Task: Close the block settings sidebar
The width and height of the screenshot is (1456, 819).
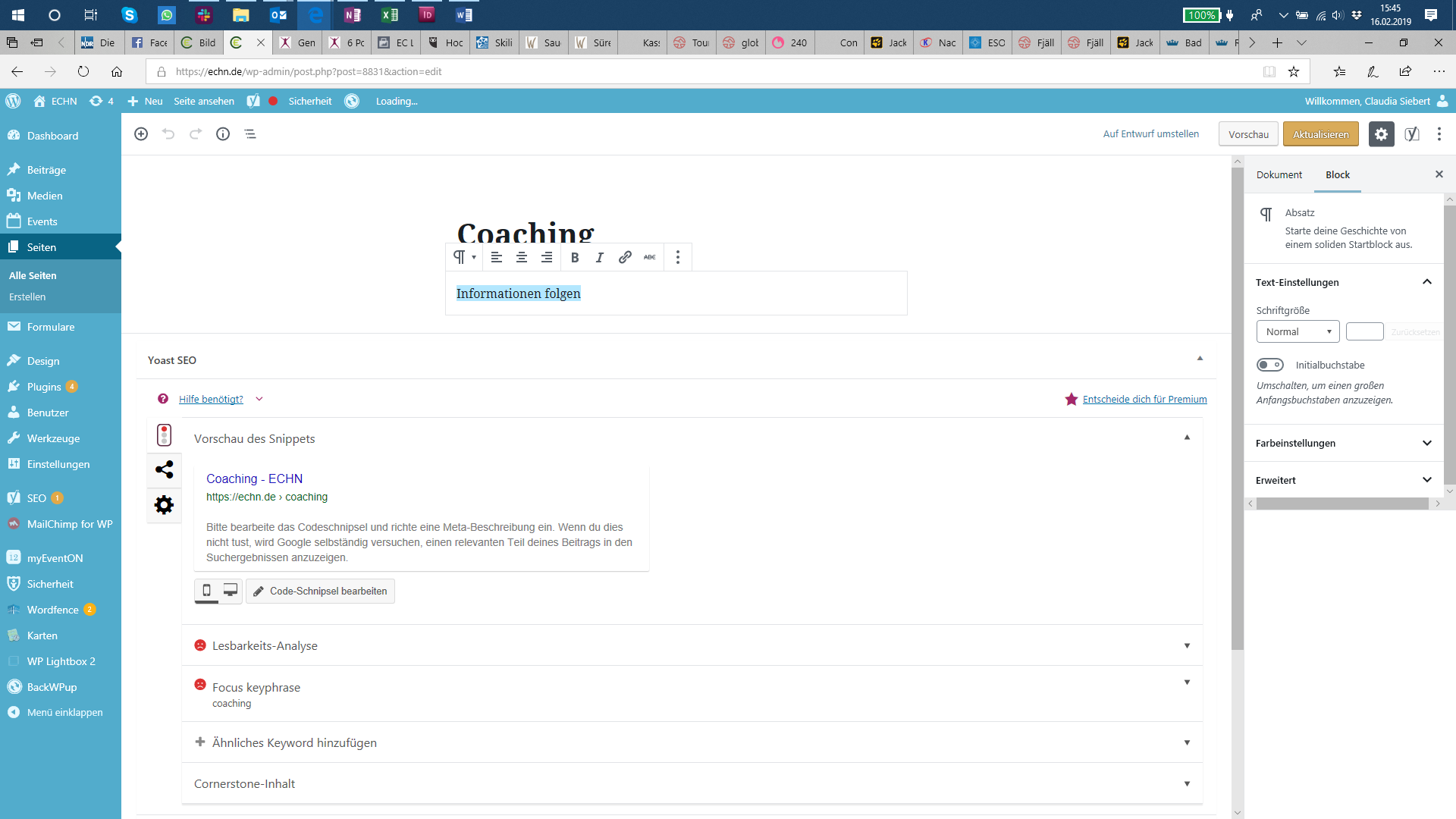Action: tap(1439, 174)
